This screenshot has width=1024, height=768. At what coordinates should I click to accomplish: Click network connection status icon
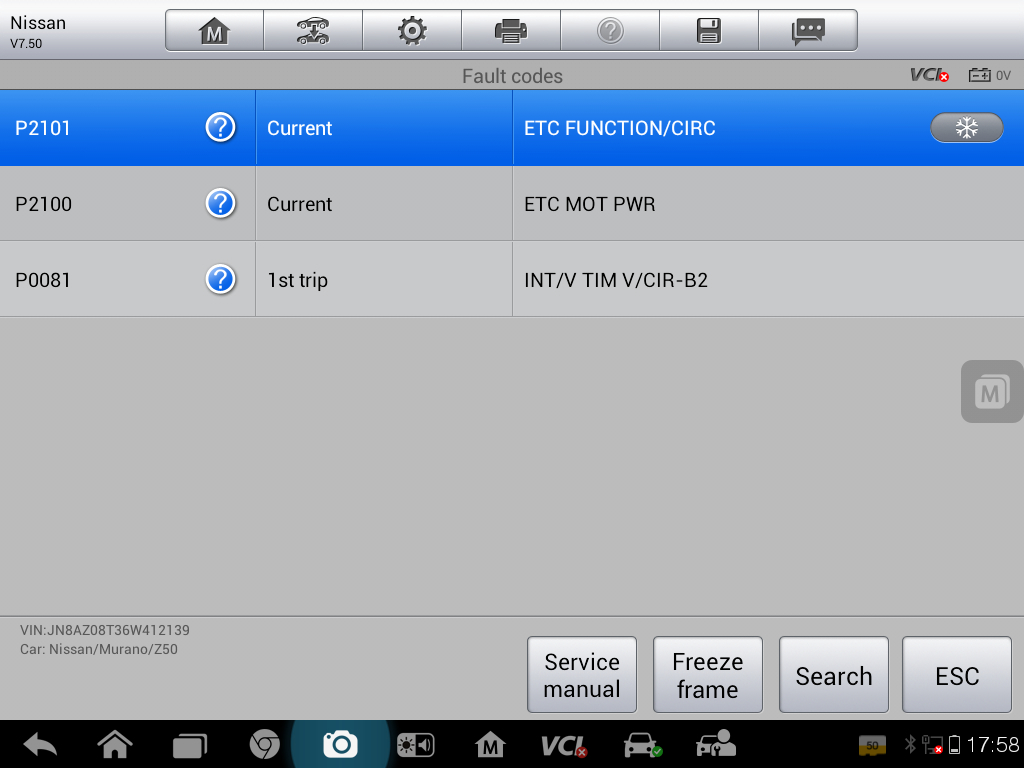[932, 744]
